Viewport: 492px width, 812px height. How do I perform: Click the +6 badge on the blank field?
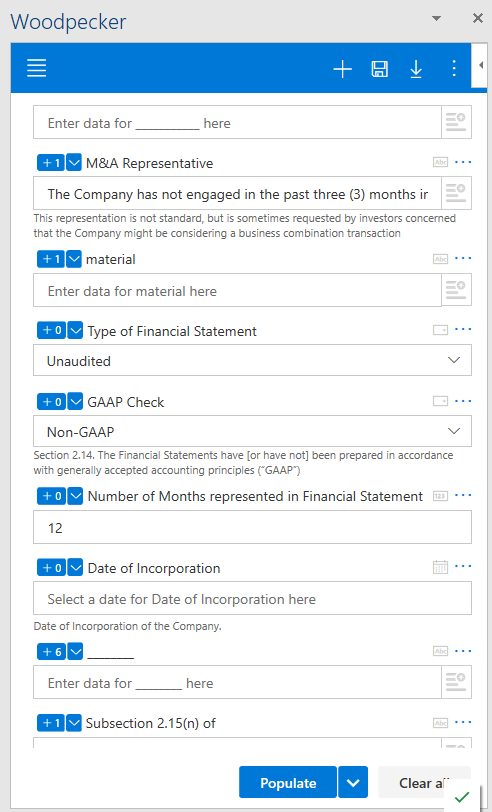coord(51,651)
